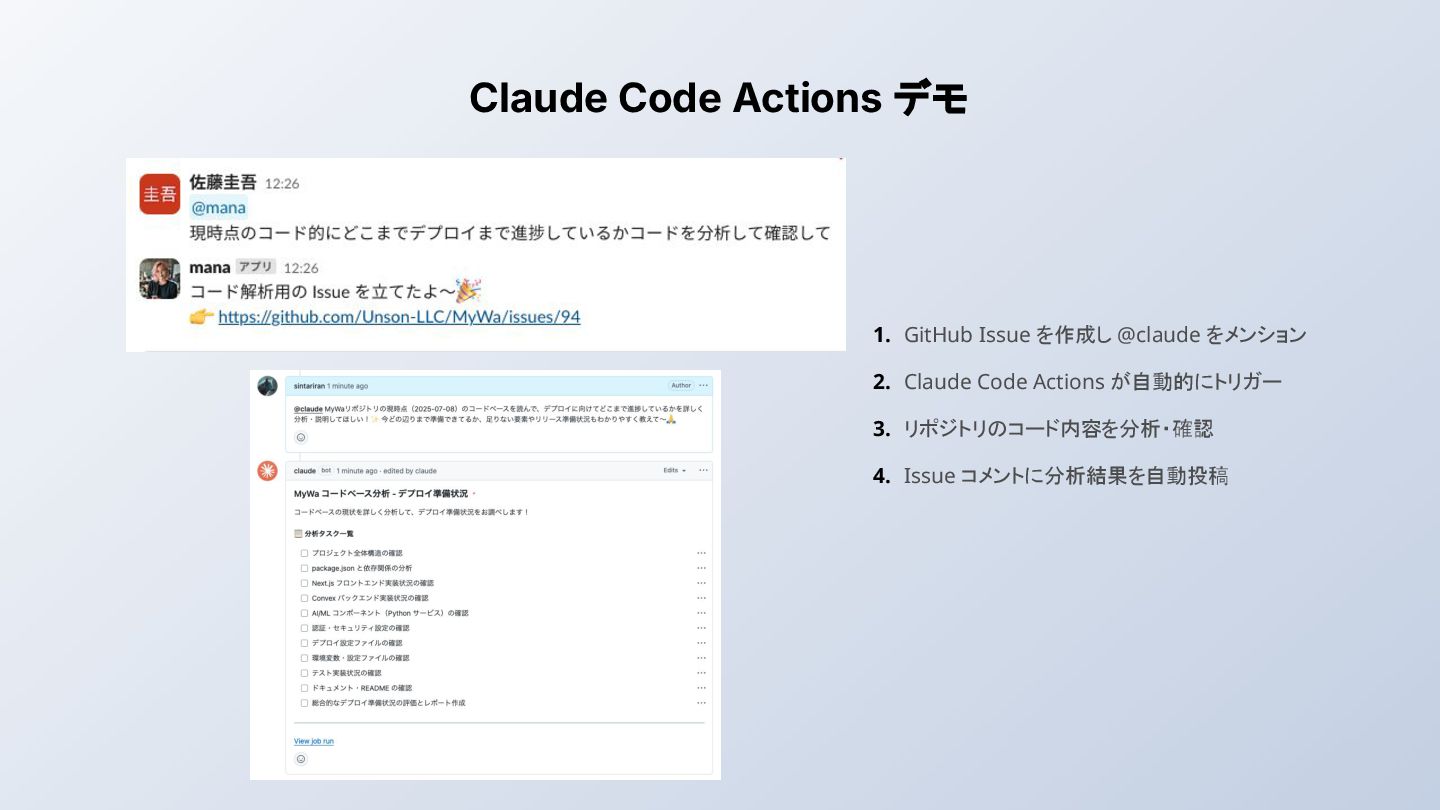Check the Next.js フロントエンド checkbox

[x=304, y=583]
